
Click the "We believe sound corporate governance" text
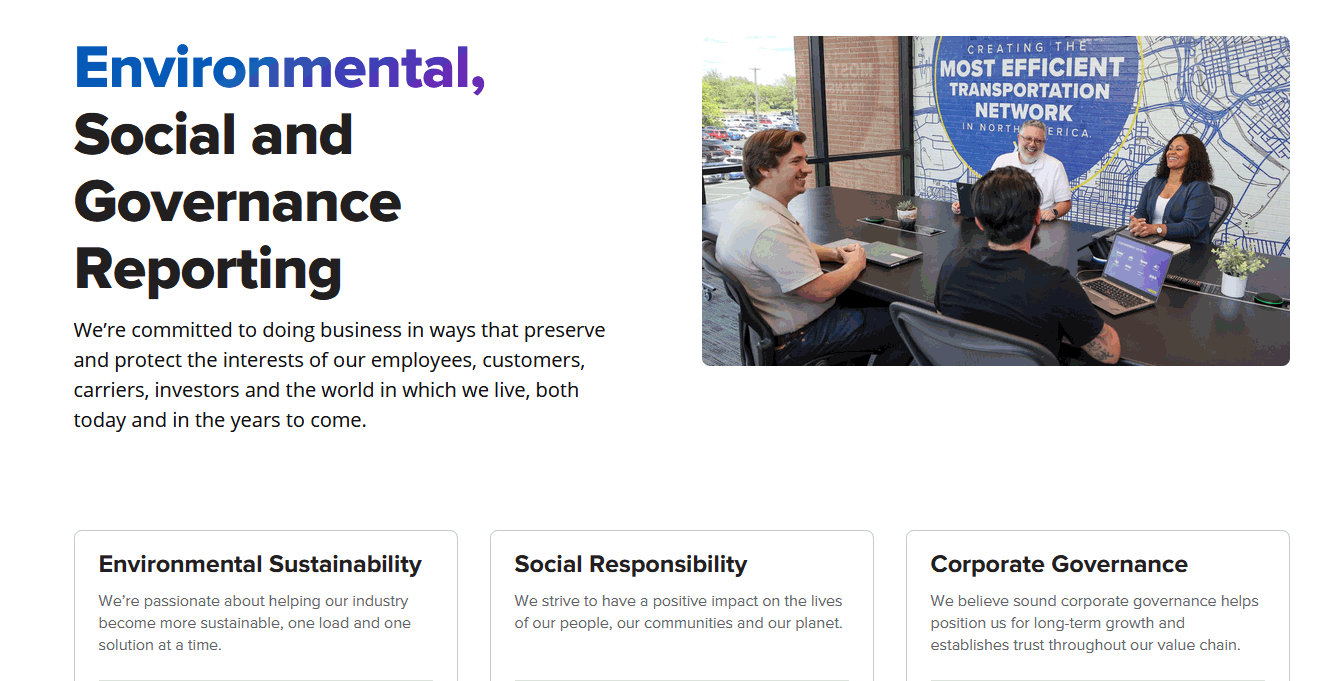coord(1094,623)
